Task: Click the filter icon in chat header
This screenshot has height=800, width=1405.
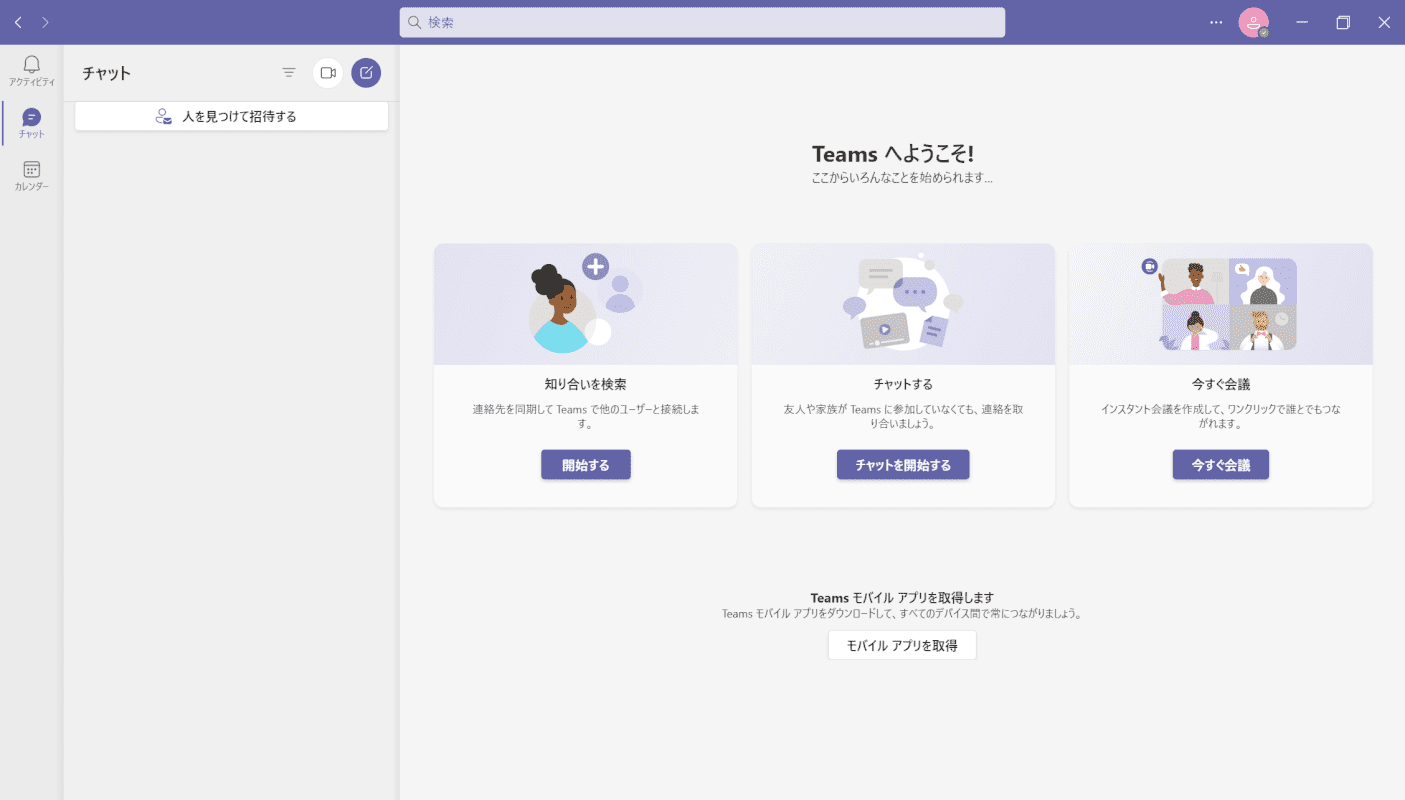Action: click(289, 73)
